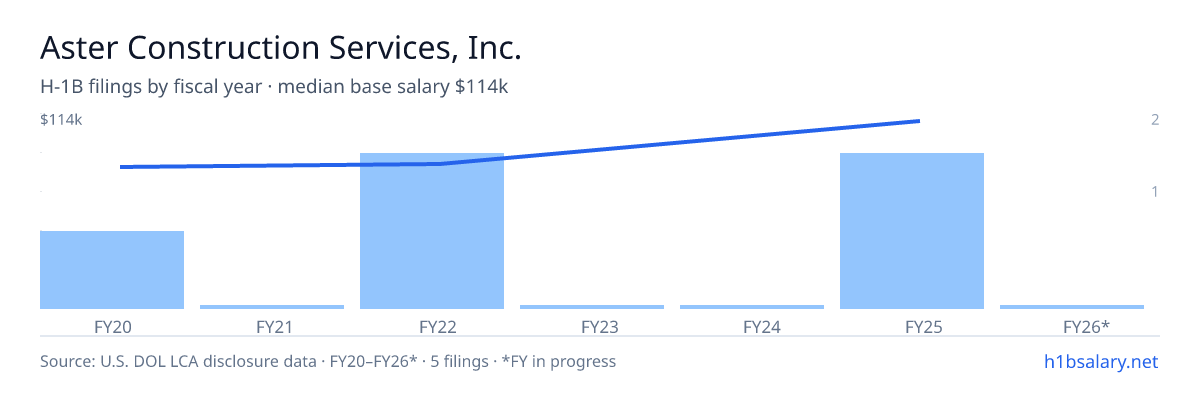Open the h1bsalary.net link
Screen dimensions: 1200x400
(1101, 361)
